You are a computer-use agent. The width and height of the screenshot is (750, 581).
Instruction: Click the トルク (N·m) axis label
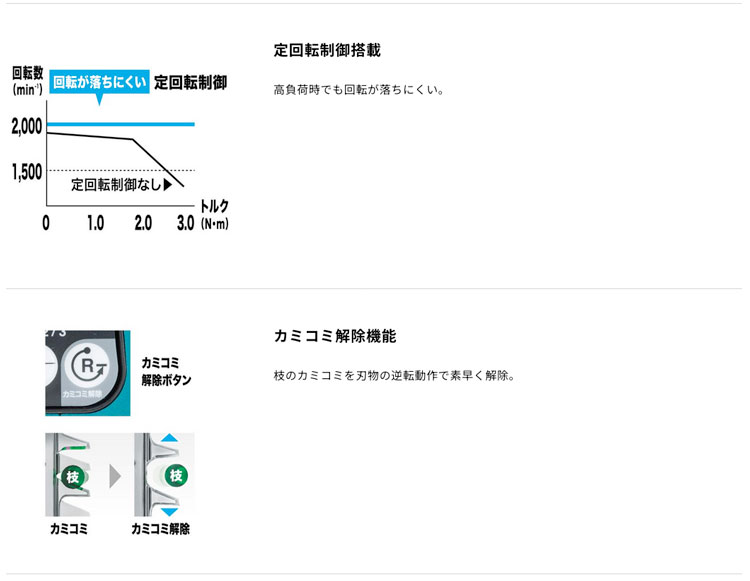[214, 215]
